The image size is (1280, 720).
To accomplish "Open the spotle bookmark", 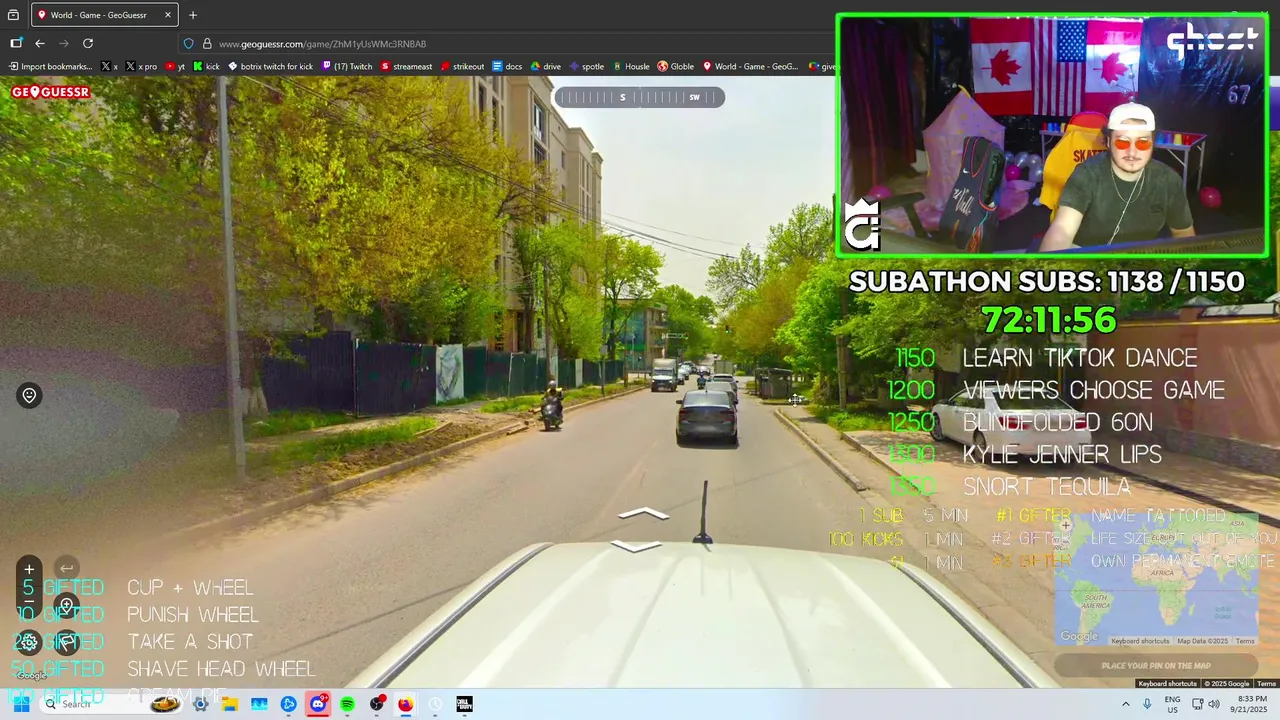I will 586,67.
